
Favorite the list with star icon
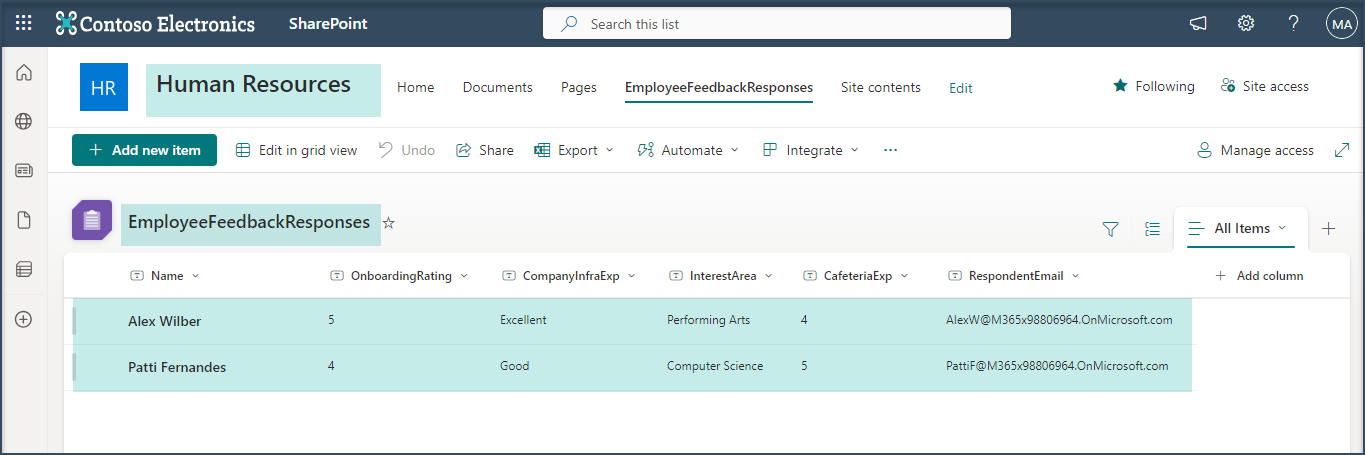pos(389,223)
